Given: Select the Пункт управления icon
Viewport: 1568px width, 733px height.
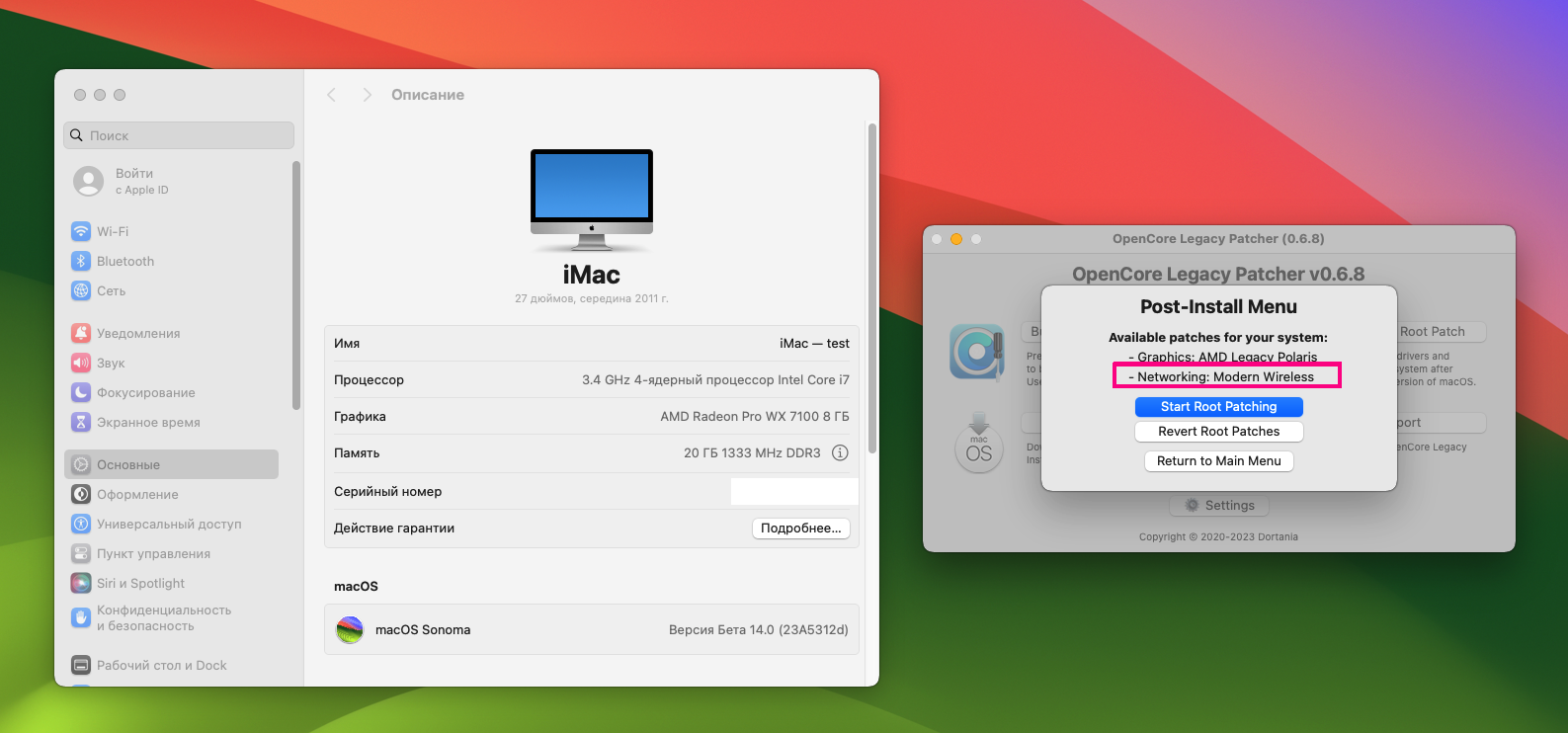Looking at the screenshot, I should pyautogui.click(x=81, y=553).
